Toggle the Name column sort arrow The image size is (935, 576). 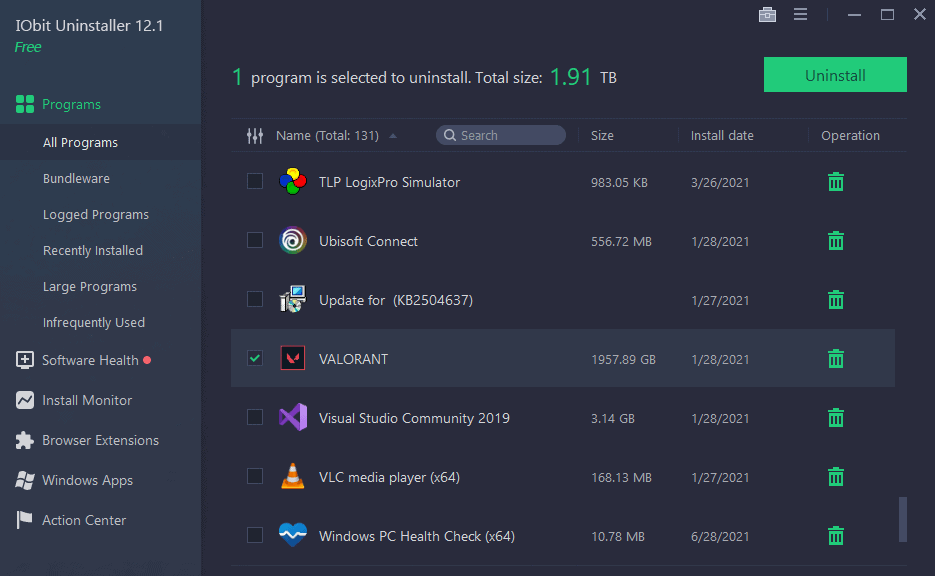click(x=393, y=136)
